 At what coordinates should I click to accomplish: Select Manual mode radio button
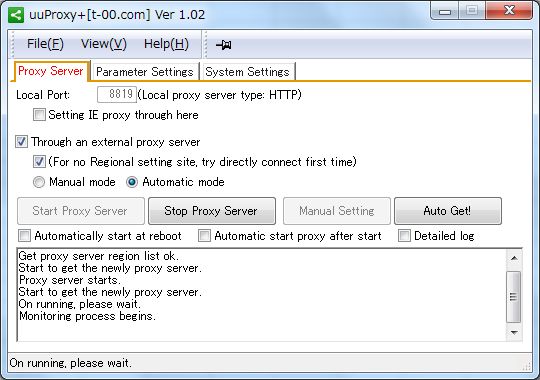(x=39, y=182)
